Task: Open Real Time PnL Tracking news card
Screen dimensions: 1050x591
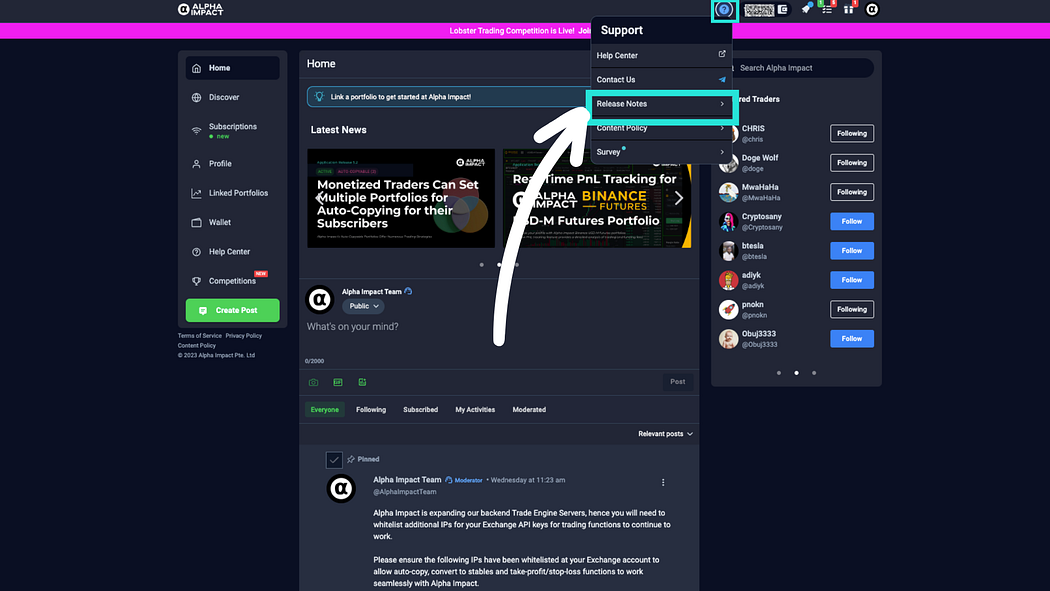Action: point(597,198)
